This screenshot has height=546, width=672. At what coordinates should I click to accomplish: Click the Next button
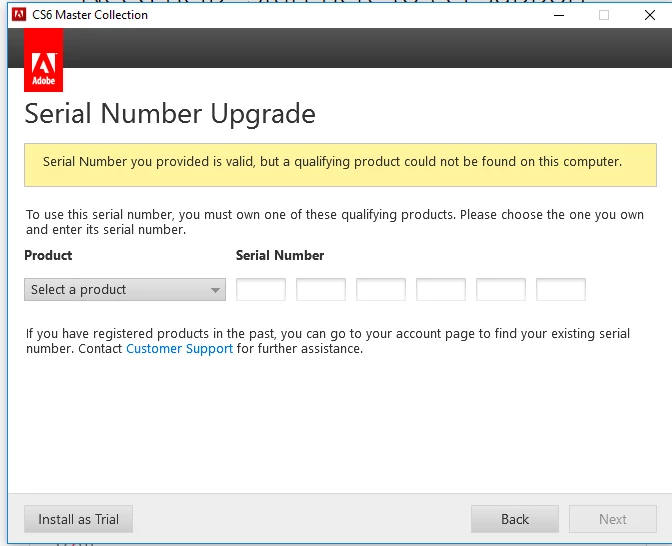(613, 519)
